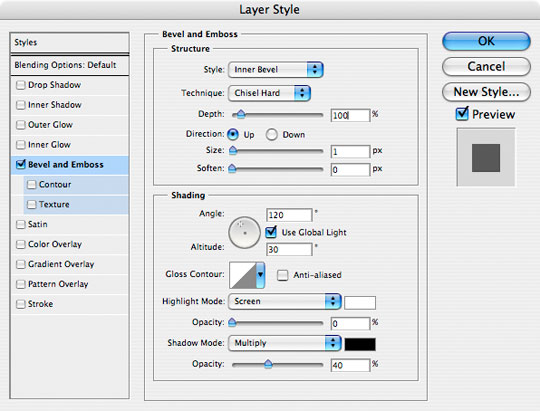The height and width of the screenshot is (411, 540).
Task: Toggle the Use Global Light checkbox
Action: click(x=271, y=232)
